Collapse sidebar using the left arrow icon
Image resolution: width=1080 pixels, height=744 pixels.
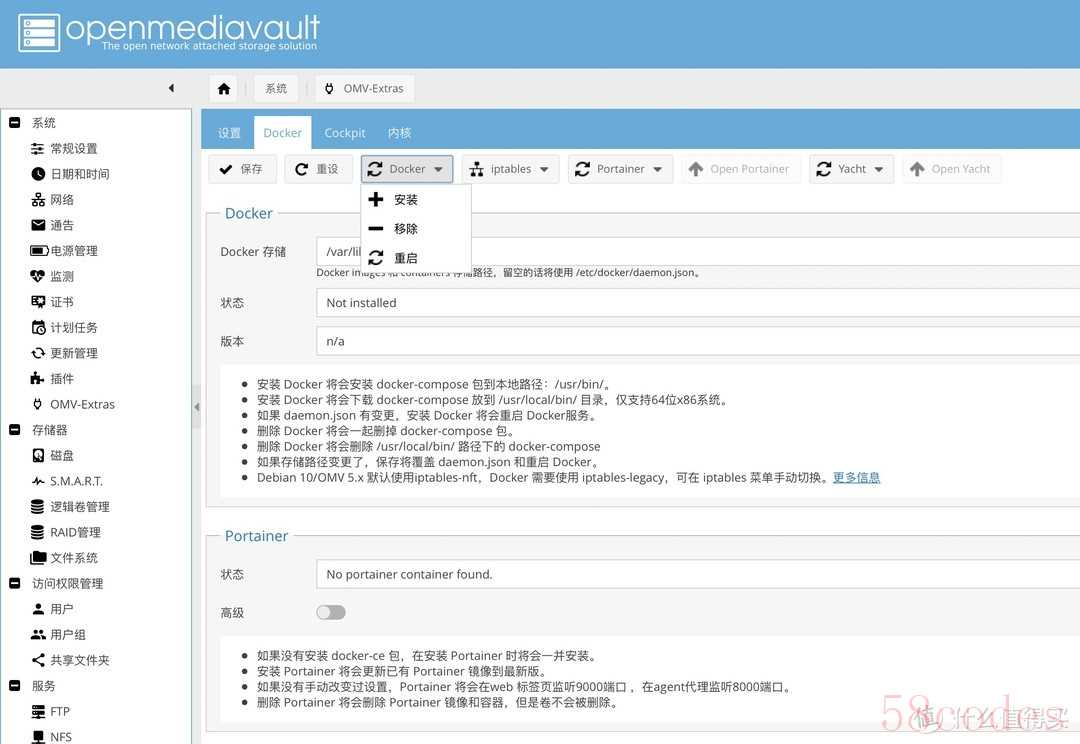(x=171, y=88)
